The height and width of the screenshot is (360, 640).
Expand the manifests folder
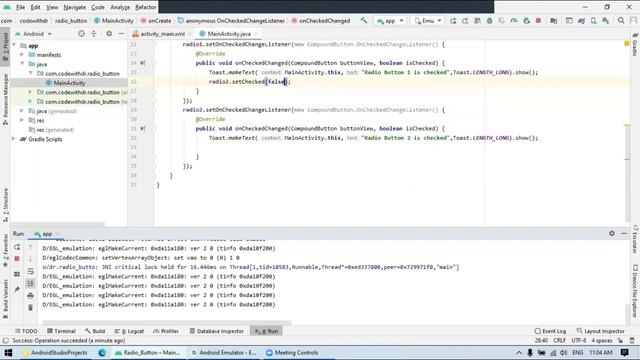[x=22, y=55]
